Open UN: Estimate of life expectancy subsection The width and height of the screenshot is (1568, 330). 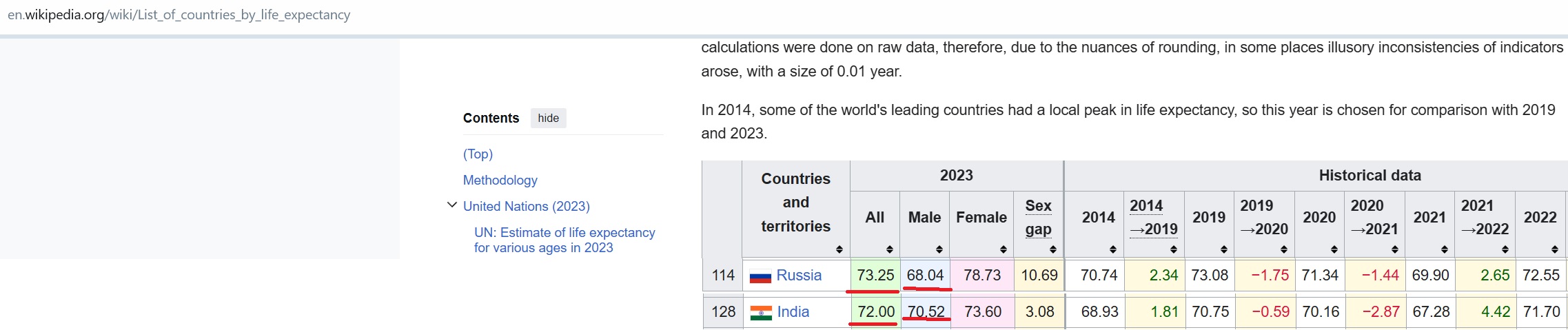564,240
